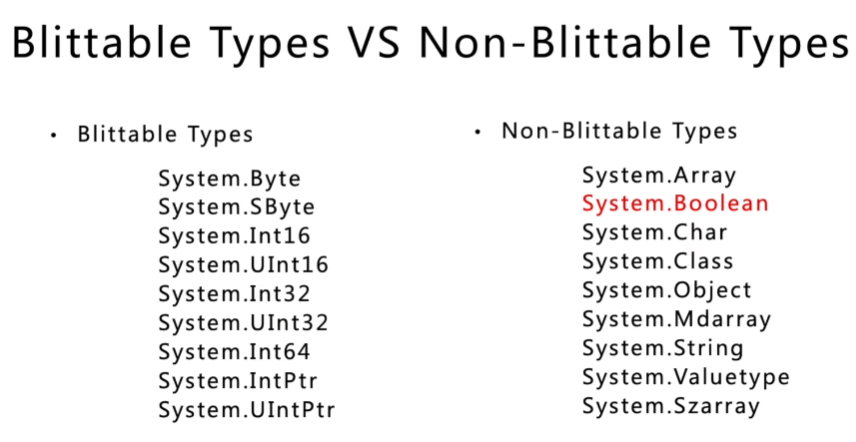Click on System.Object
Screen dimensions: 856x442
point(666,291)
